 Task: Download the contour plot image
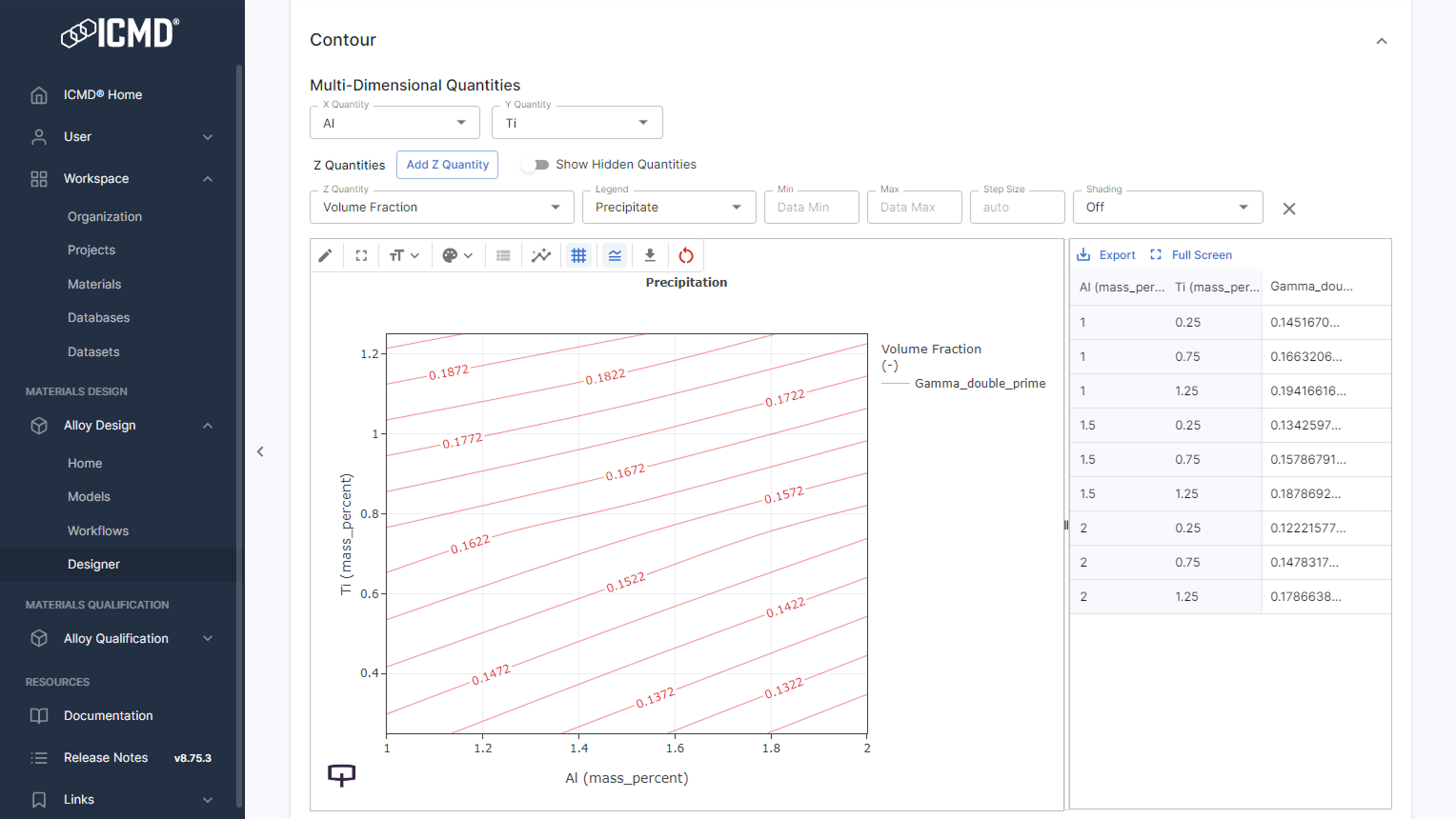click(650, 255)
